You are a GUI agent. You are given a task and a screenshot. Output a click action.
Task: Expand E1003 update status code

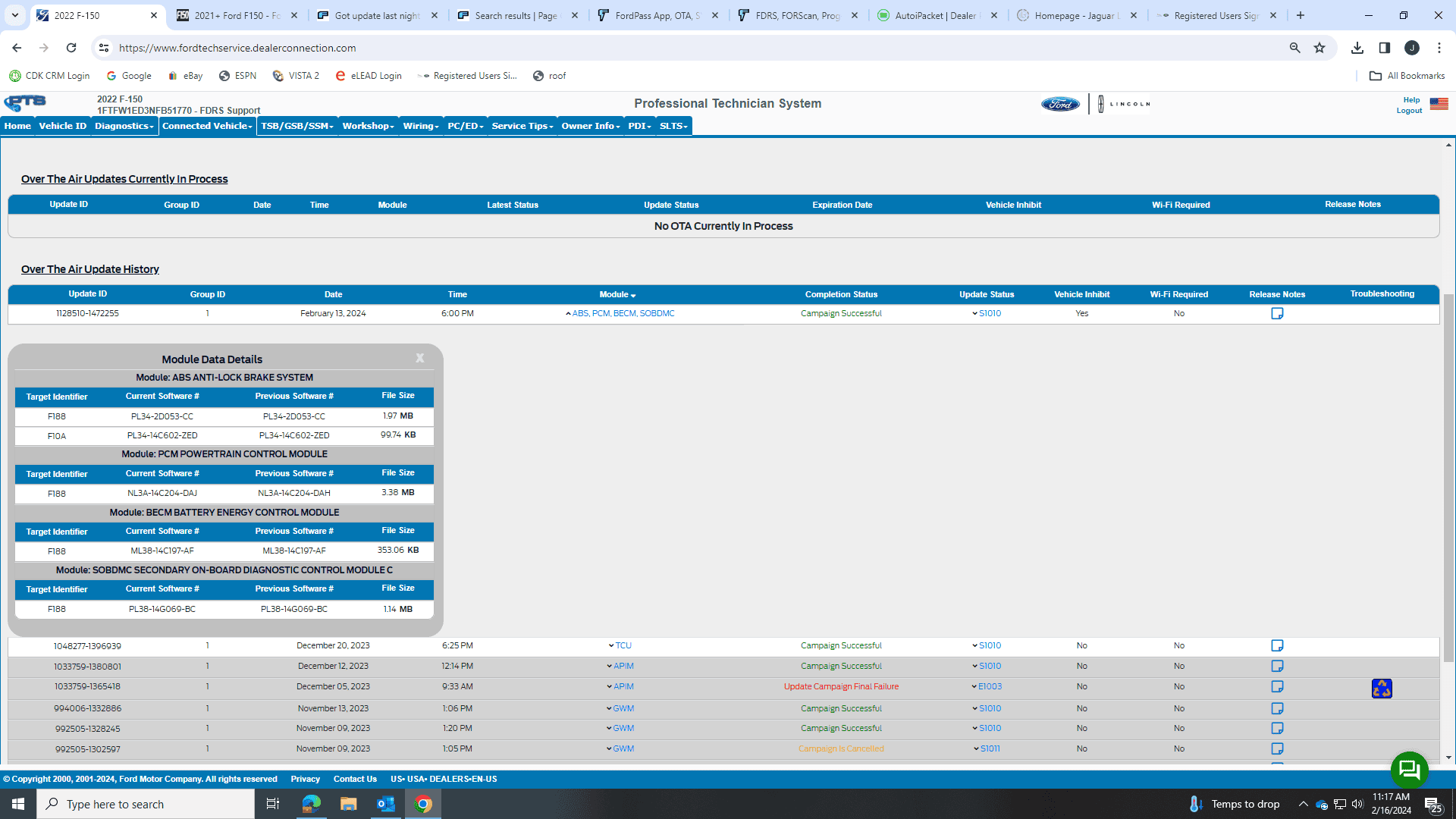point(987,687)
